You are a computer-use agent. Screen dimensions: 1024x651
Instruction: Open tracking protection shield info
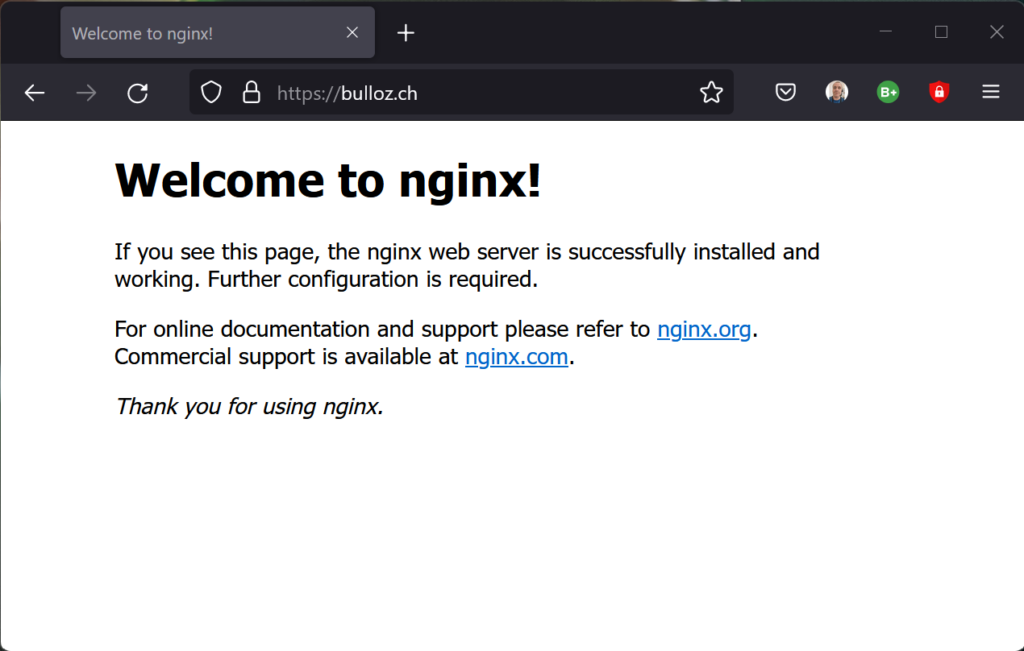tap(211, 93)
